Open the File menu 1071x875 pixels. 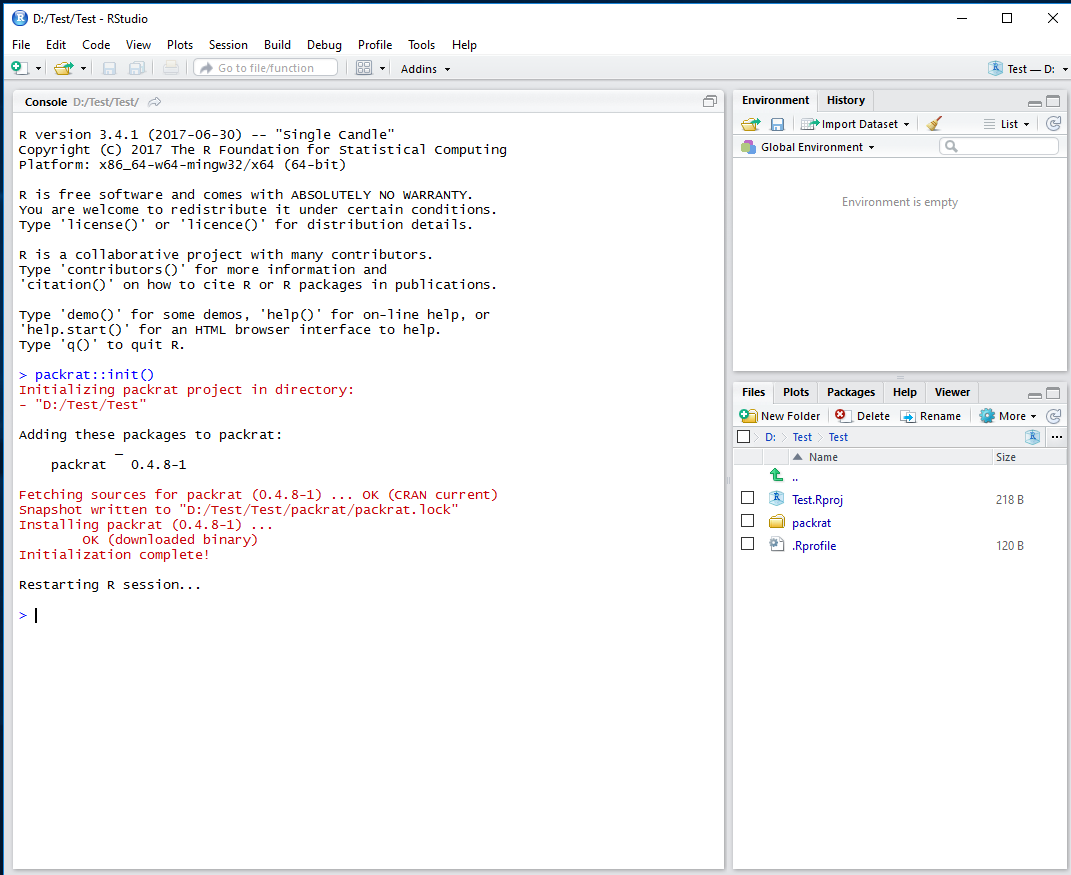21,44
